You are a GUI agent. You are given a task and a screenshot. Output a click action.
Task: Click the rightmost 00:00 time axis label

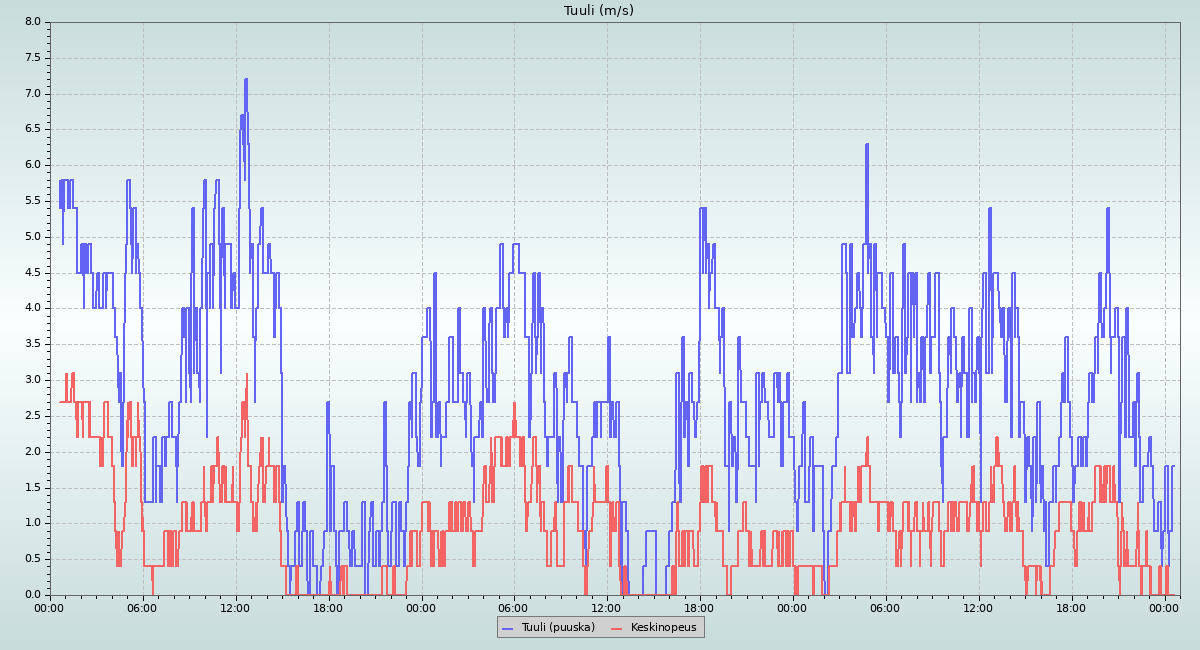point(1164,607)
